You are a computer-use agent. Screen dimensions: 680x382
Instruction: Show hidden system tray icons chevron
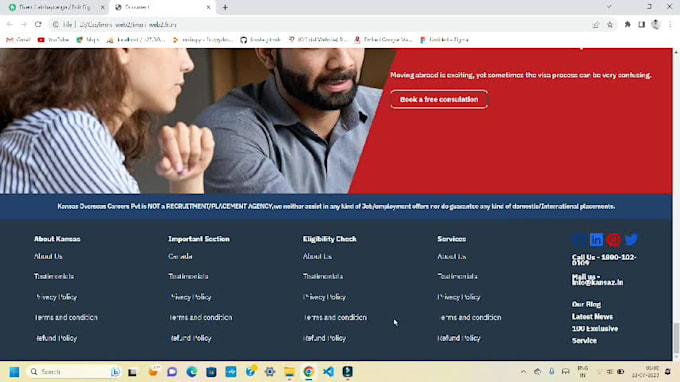[523, 372]
